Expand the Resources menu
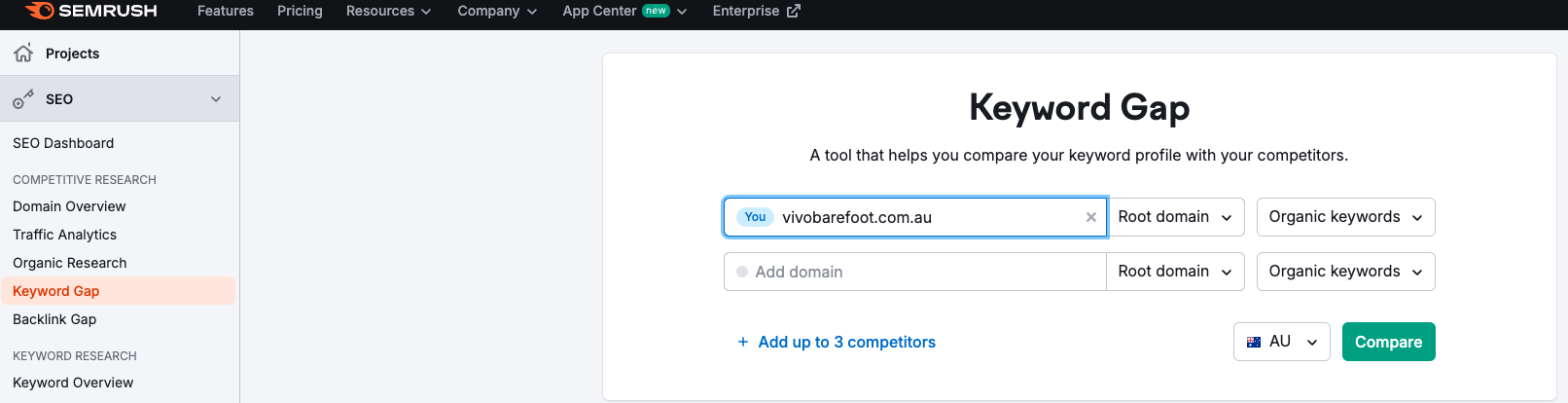This screenshot has height=403, width=1568. click(388, 11)
